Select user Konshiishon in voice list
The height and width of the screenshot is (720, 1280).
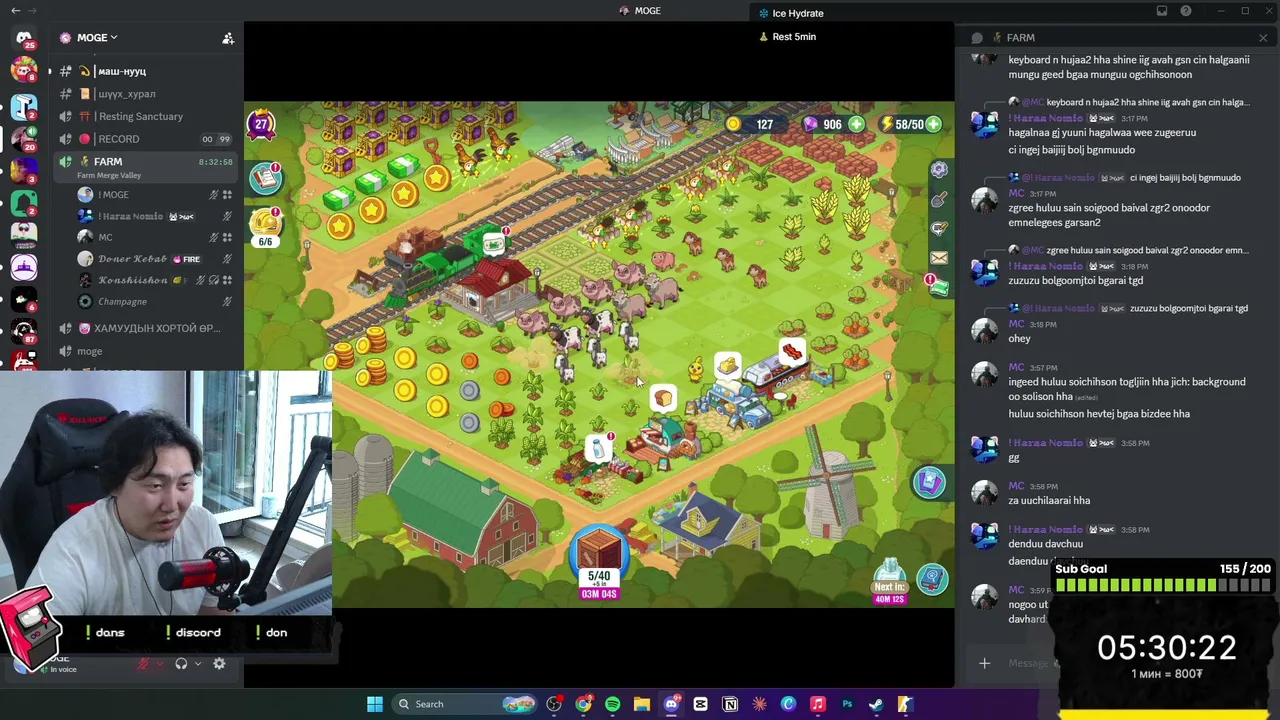point(155,280)
